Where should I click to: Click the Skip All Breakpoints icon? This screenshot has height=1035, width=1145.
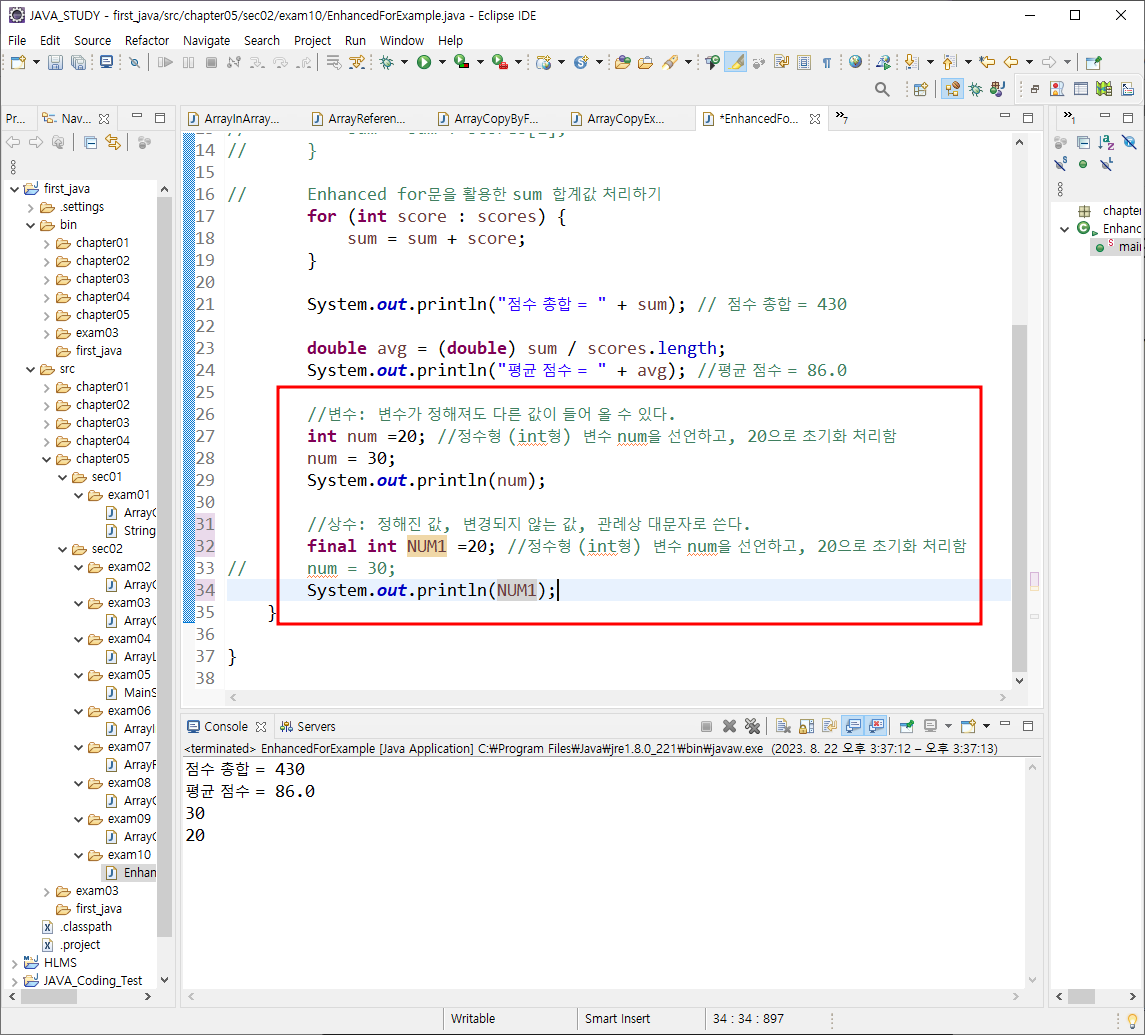tap(134, 63)
